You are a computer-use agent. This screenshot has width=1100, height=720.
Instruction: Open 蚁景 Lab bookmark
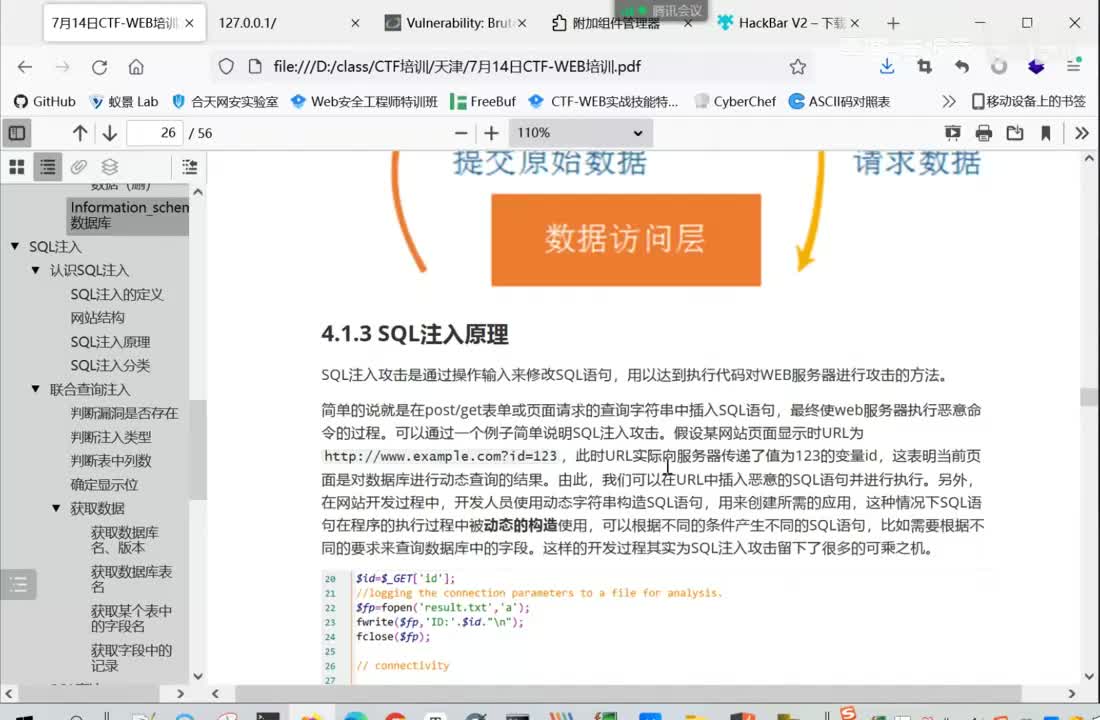pos(124,102)
